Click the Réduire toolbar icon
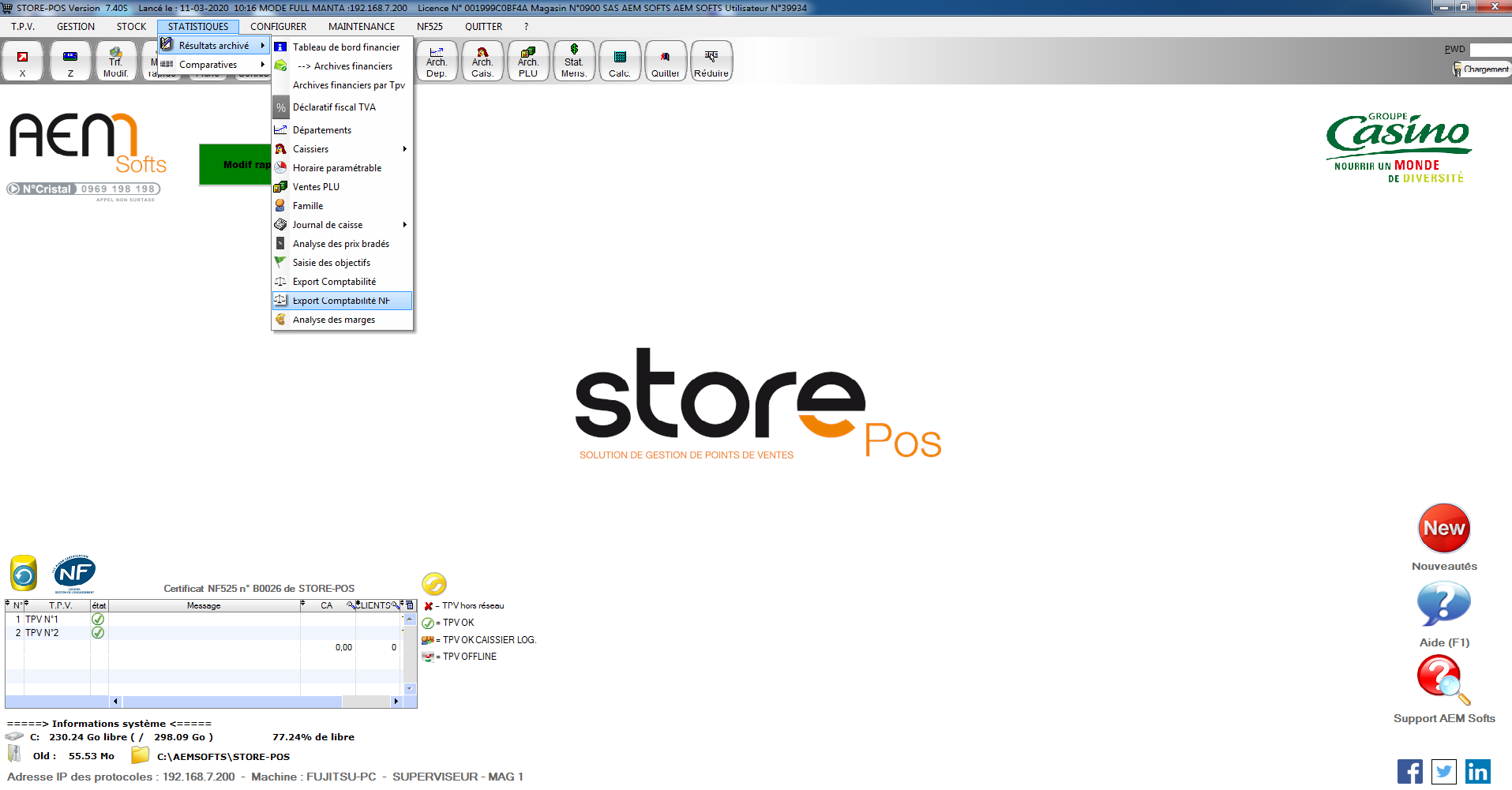 tap(711, 62)
